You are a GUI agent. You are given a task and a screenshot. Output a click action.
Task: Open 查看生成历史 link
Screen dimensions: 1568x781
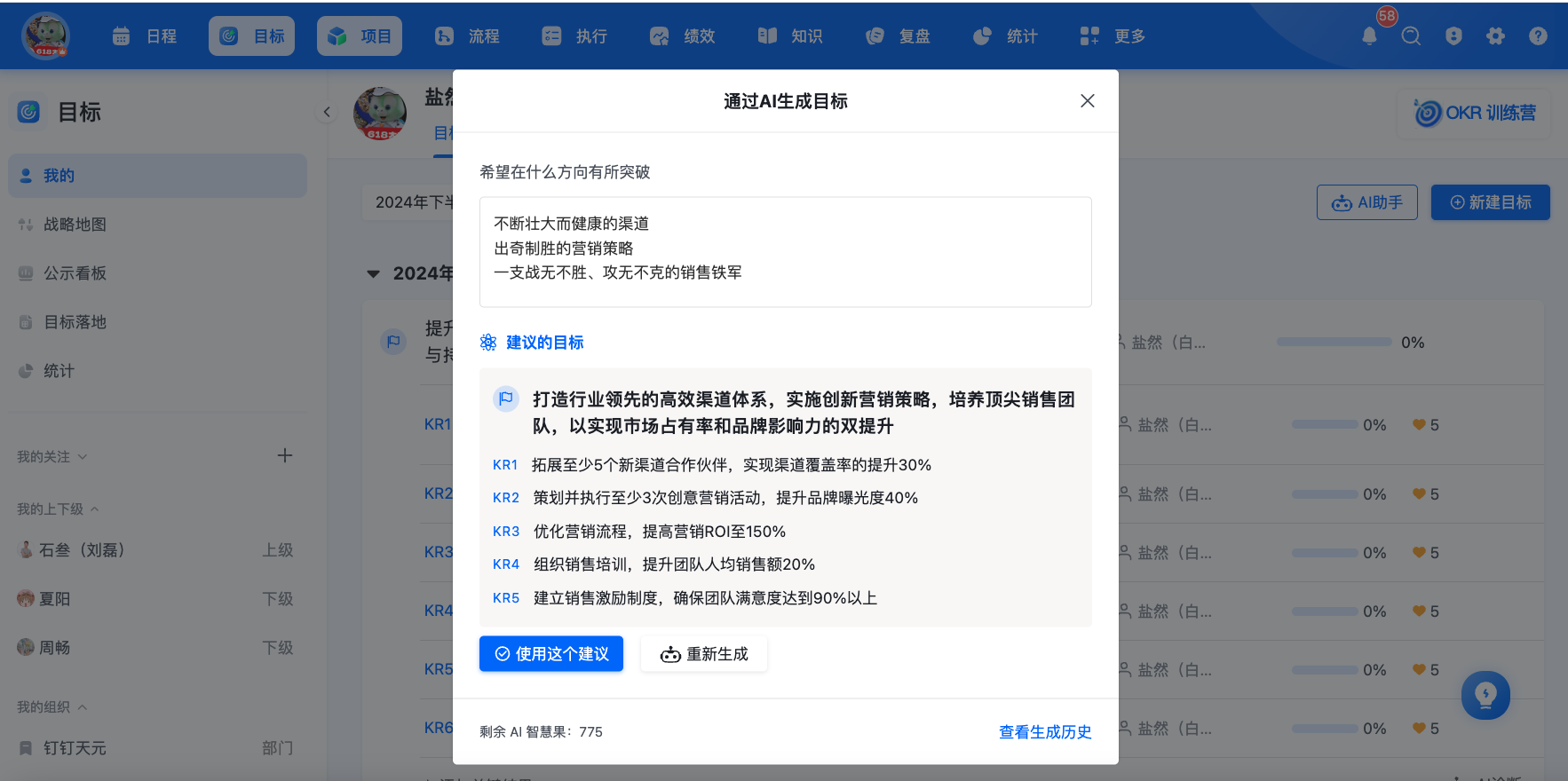(x=1045, y=732)
